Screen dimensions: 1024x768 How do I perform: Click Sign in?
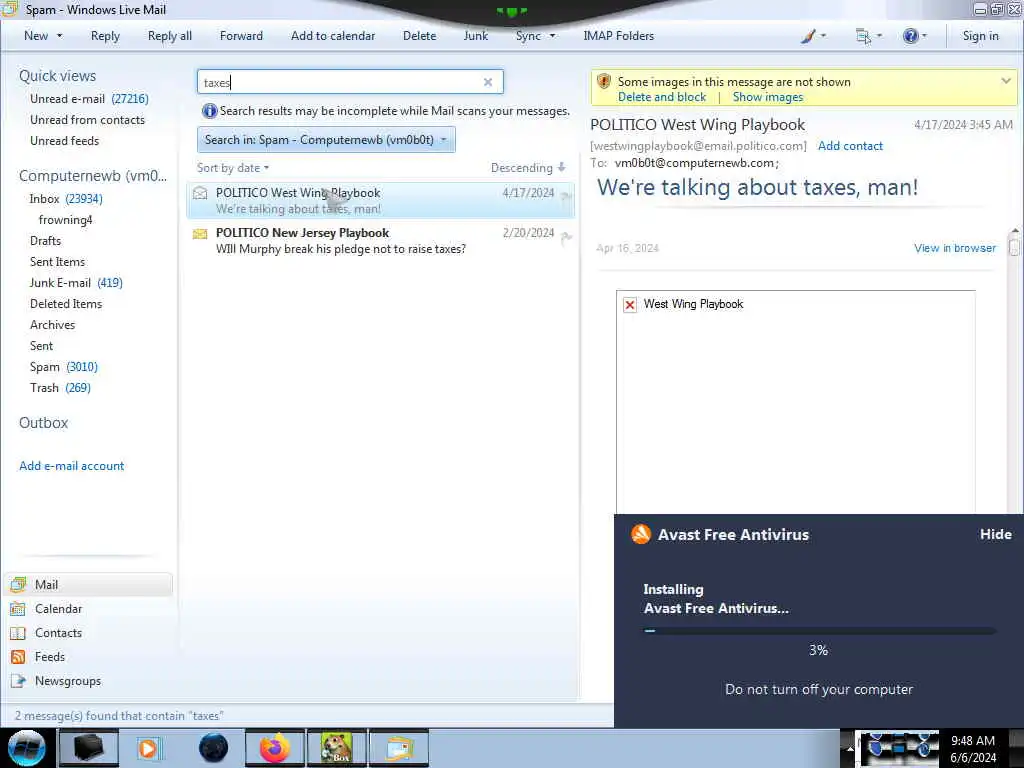click(x=980, y=36)
